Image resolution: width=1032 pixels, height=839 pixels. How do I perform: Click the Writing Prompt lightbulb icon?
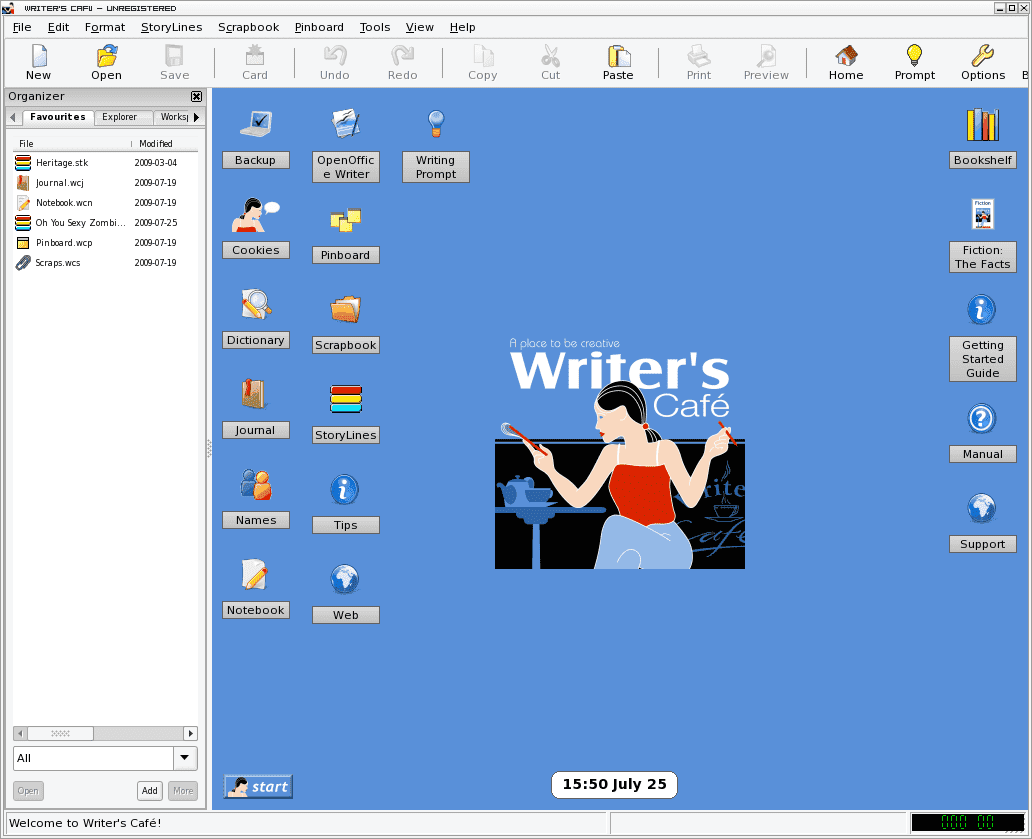pos(436,123)
